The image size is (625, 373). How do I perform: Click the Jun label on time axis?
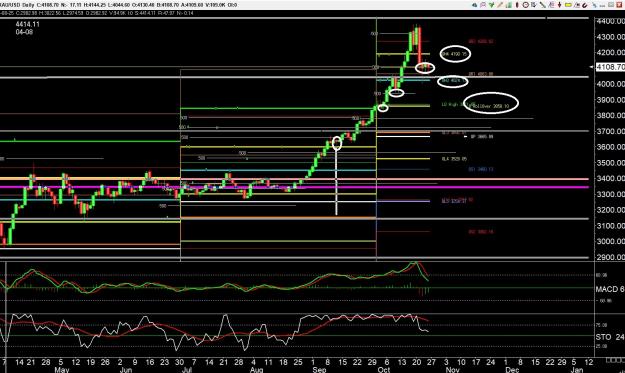[126, 370]
